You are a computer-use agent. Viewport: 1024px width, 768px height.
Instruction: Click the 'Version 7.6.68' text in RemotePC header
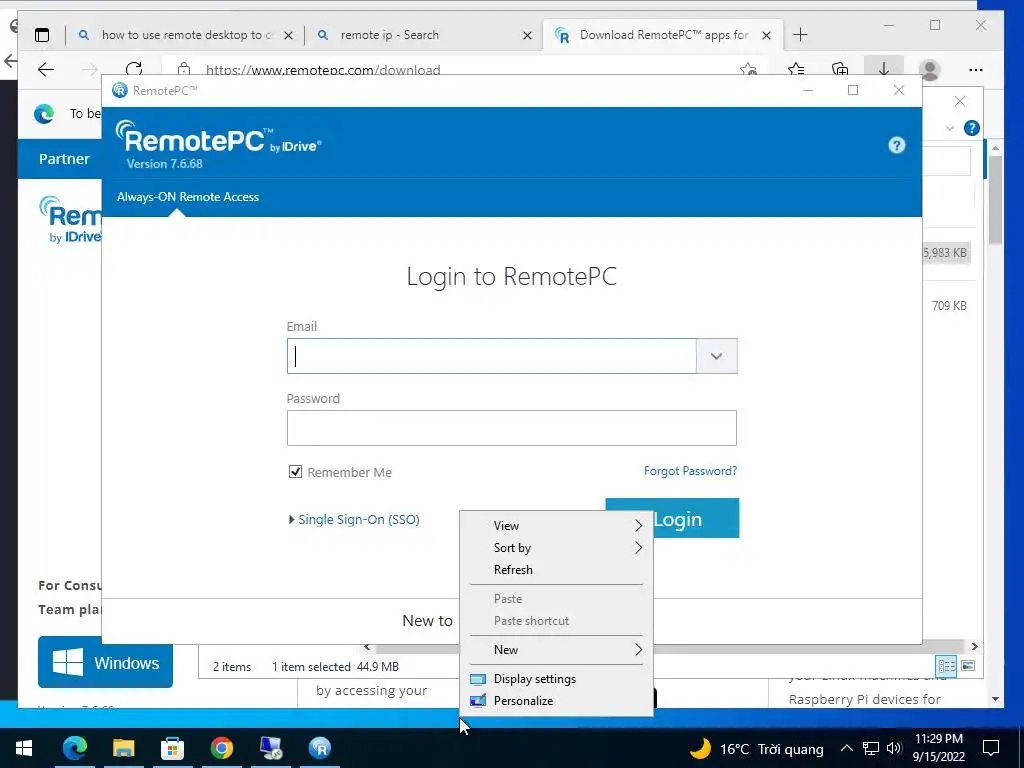165,164
